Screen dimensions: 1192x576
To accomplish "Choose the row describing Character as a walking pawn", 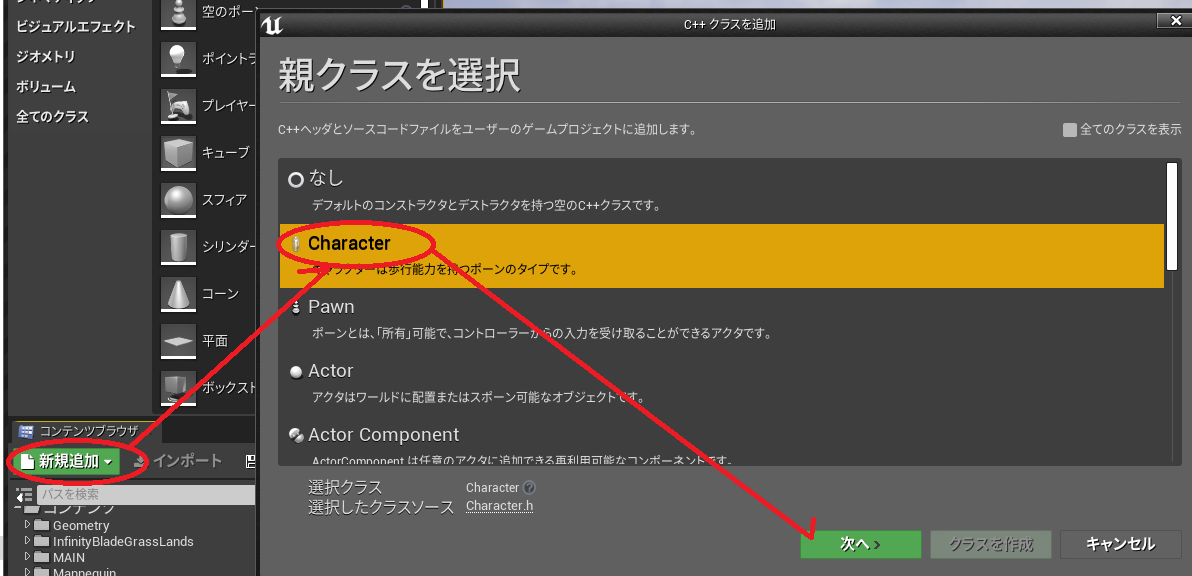I will coord(721,255).
